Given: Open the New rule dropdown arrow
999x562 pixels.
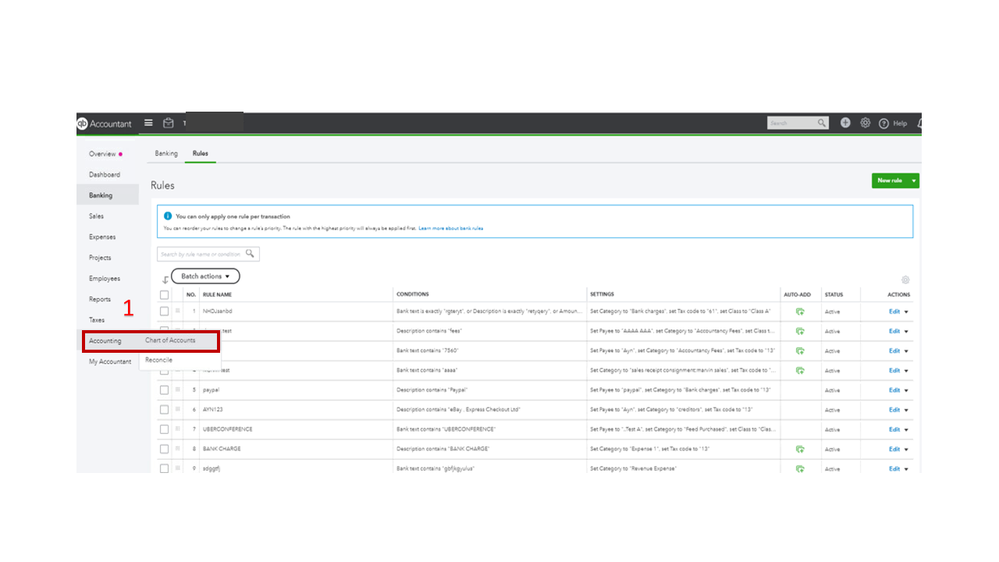Looking at the screenshot, I should pos(914,181).
